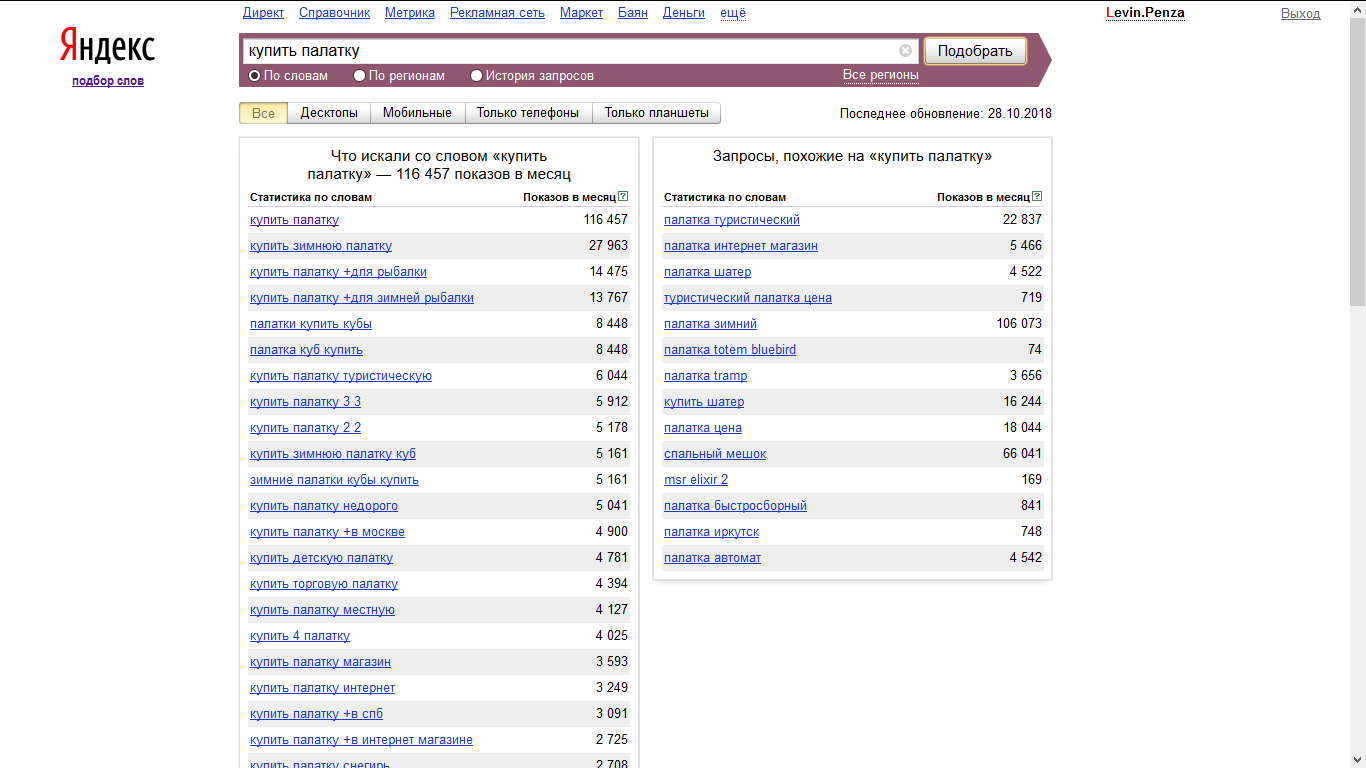Click the 'Выход' logout link

pyautogui.click(x=1301, y=14)
